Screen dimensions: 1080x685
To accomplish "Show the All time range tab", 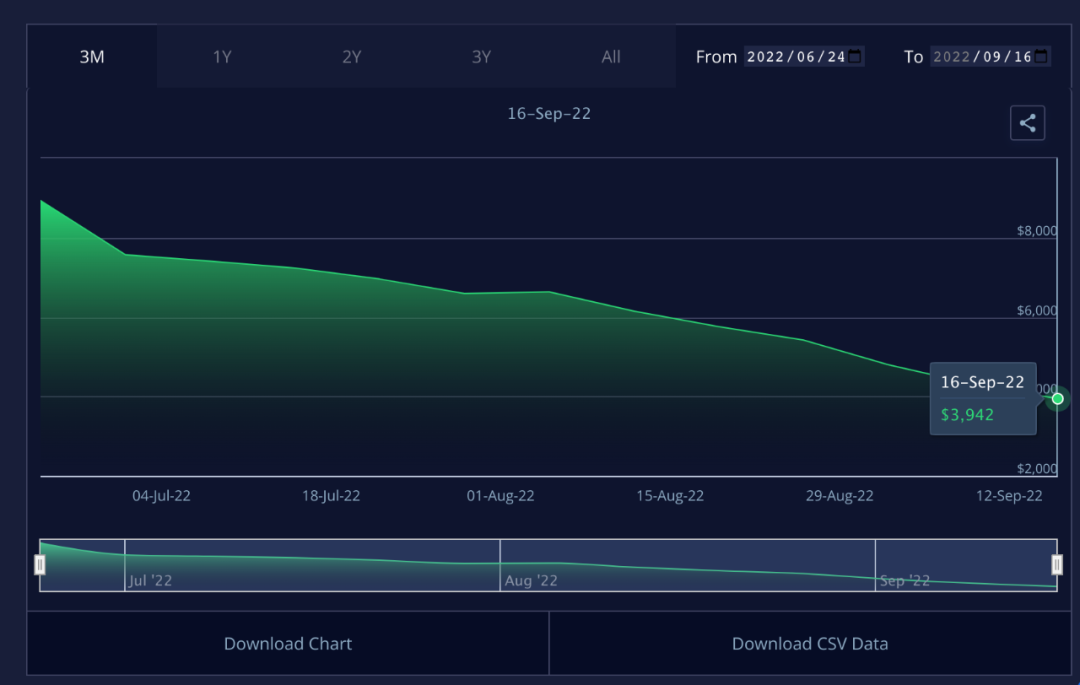I will (x=611, y=57).
